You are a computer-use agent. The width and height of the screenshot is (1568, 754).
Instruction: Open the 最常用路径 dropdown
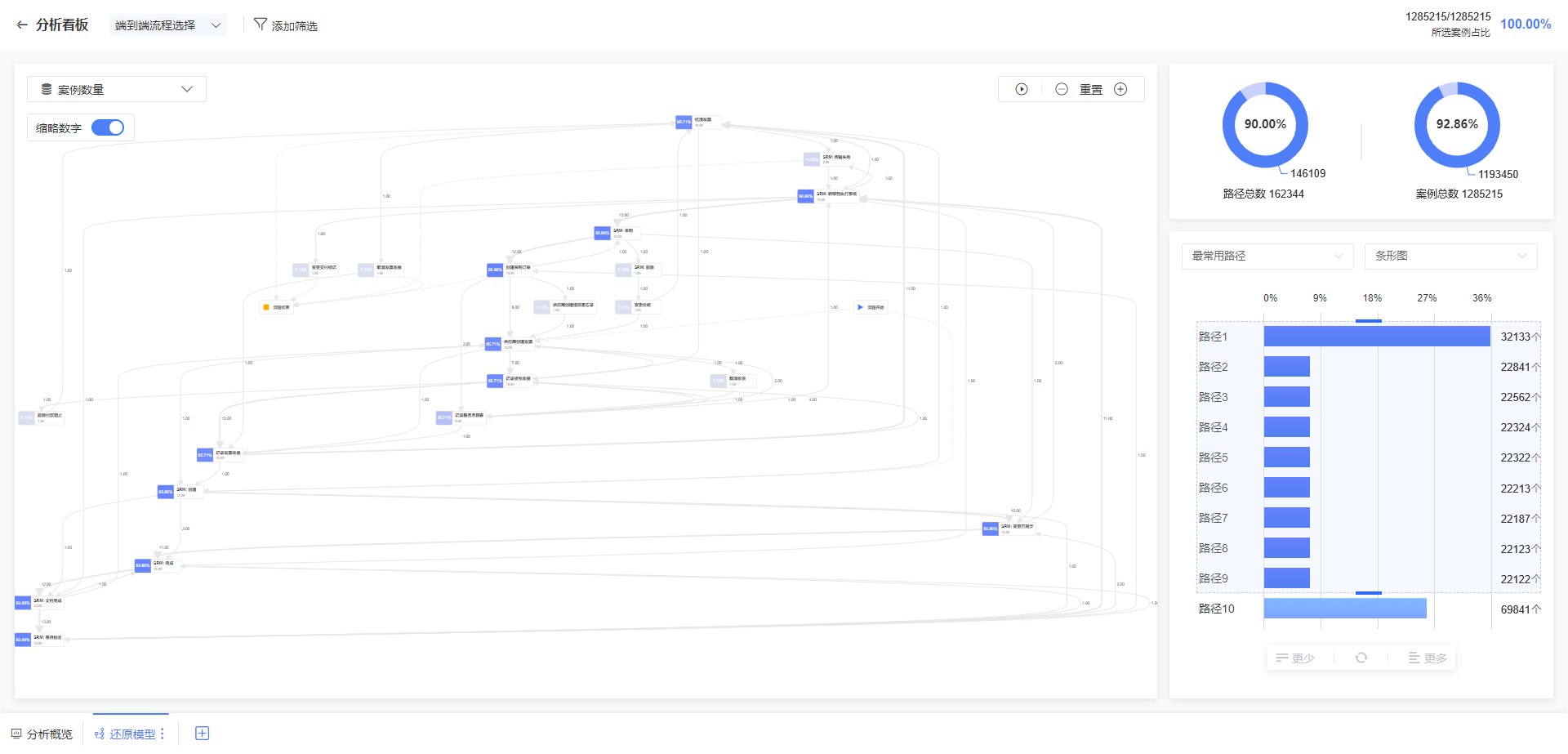pos(1267,256)
